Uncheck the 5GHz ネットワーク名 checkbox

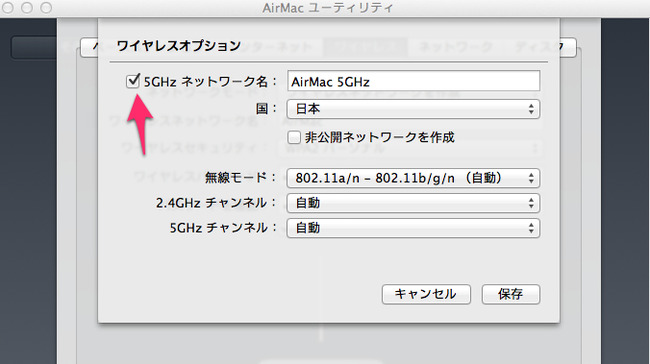(x=133, y=81)
